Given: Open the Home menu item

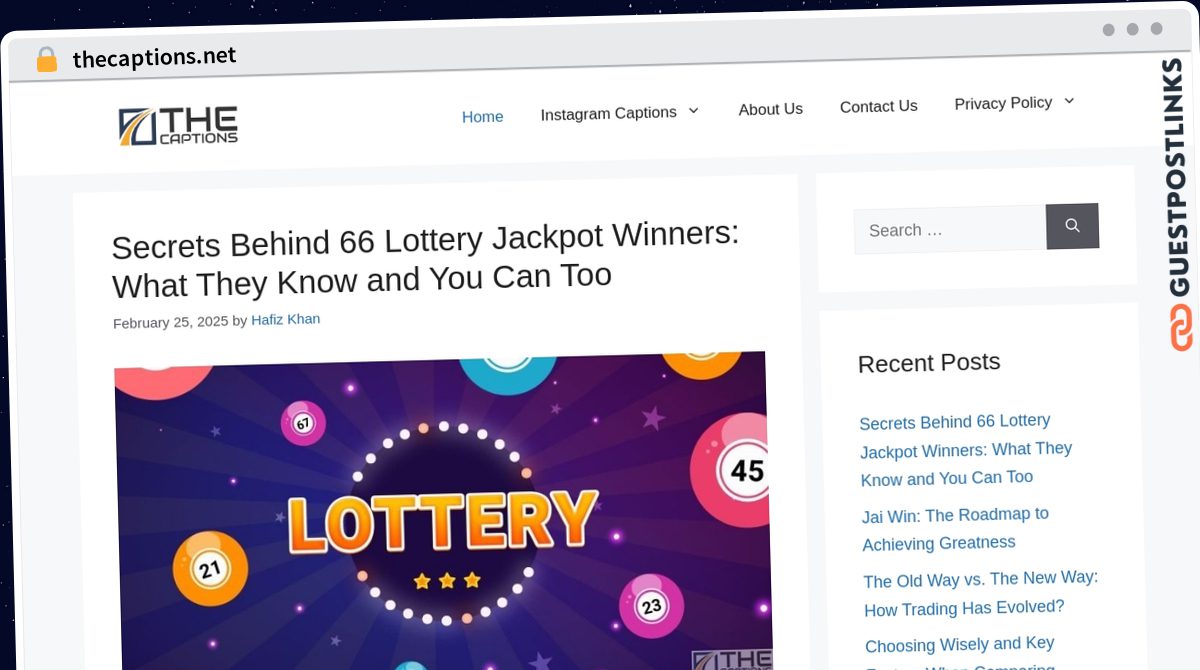Looking at the screenshot, I should 482,117.
